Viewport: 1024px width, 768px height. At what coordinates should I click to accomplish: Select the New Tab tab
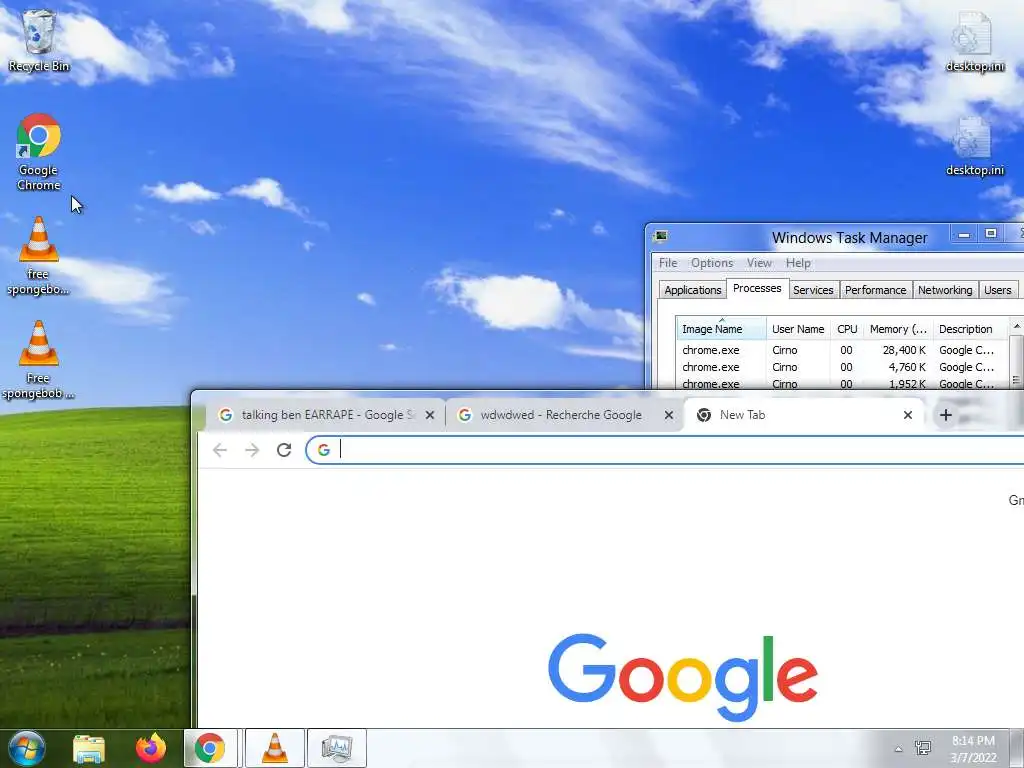pos(804,415)
